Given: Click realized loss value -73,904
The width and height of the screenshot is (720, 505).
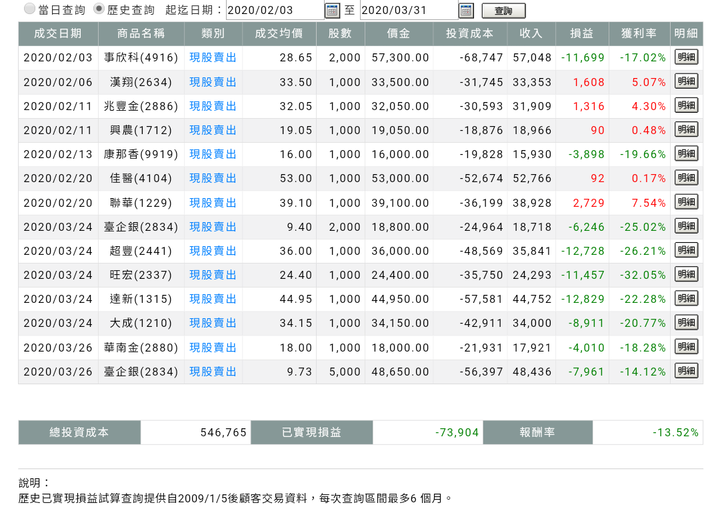Looking at the screenshot, I should coord(457,432).
